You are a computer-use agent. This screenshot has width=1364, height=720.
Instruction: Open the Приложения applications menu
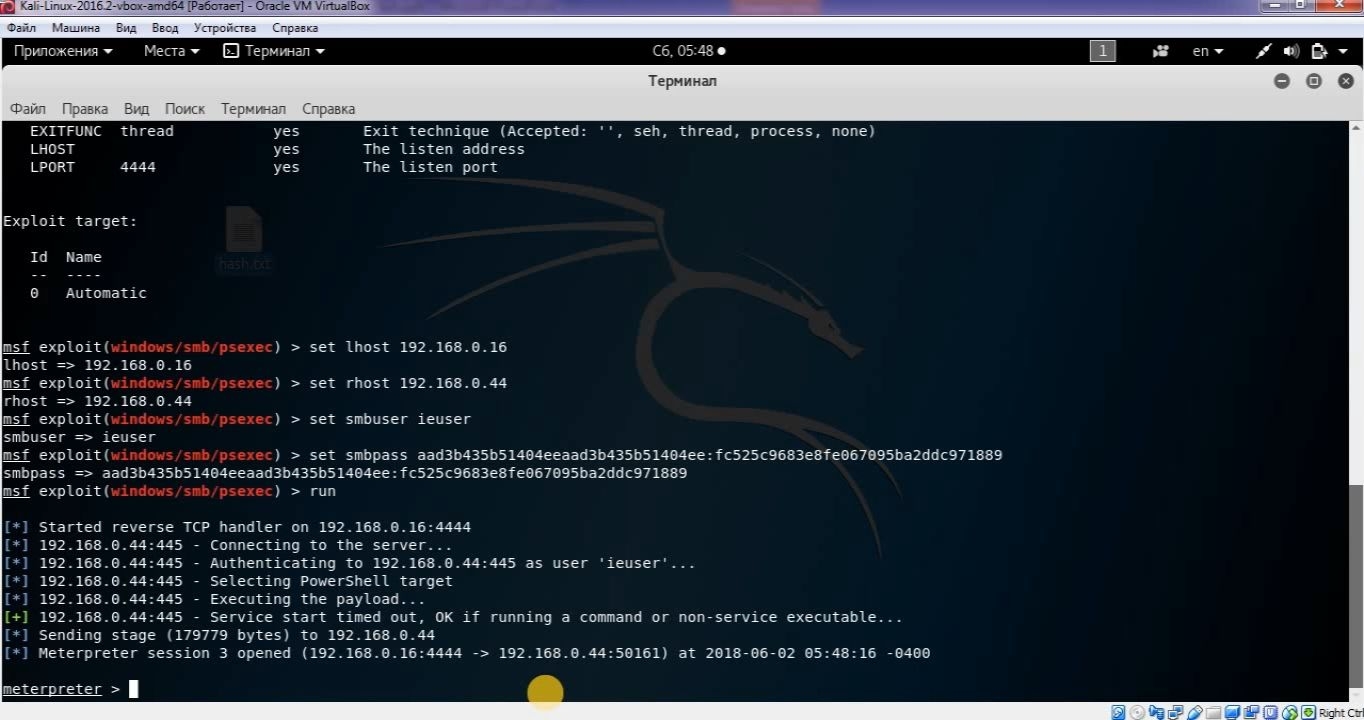point(63,51)
